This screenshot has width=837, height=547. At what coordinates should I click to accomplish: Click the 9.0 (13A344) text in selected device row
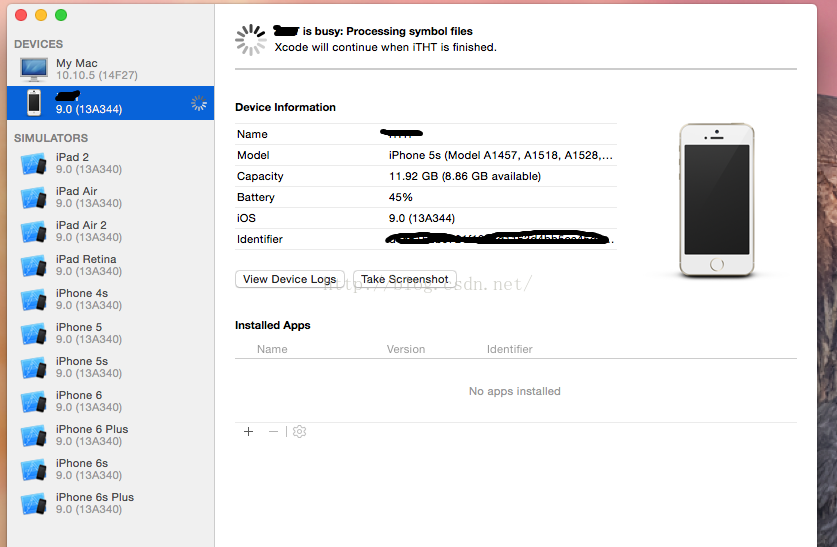point(89,109)
